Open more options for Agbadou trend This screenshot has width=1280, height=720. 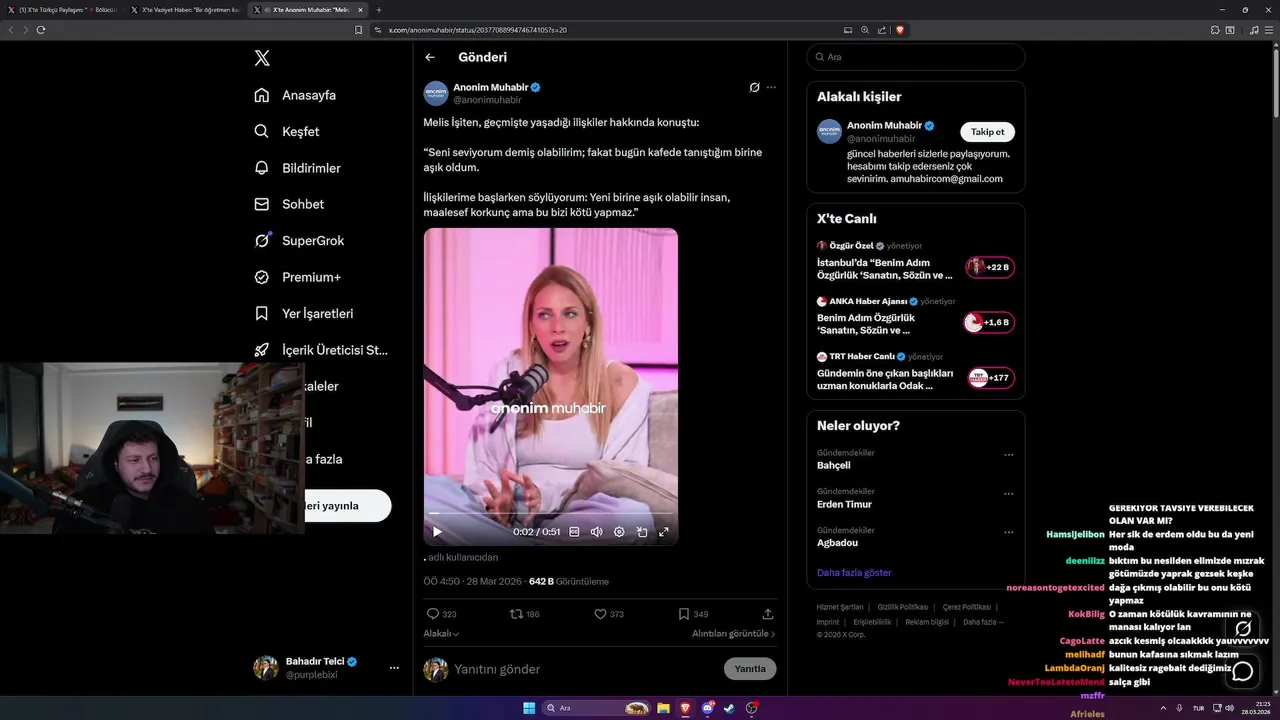coord(1009,533)
